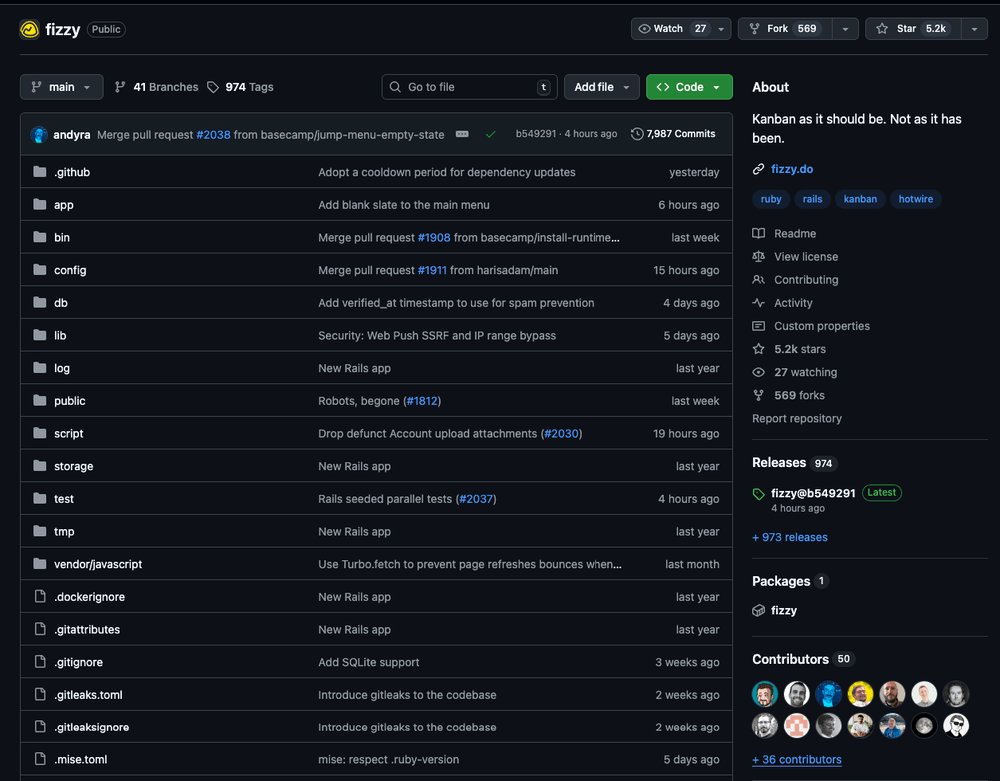
Task: Open the Star lists dropdown arrow
Action: pyautogui.click(x=974, y=29)
